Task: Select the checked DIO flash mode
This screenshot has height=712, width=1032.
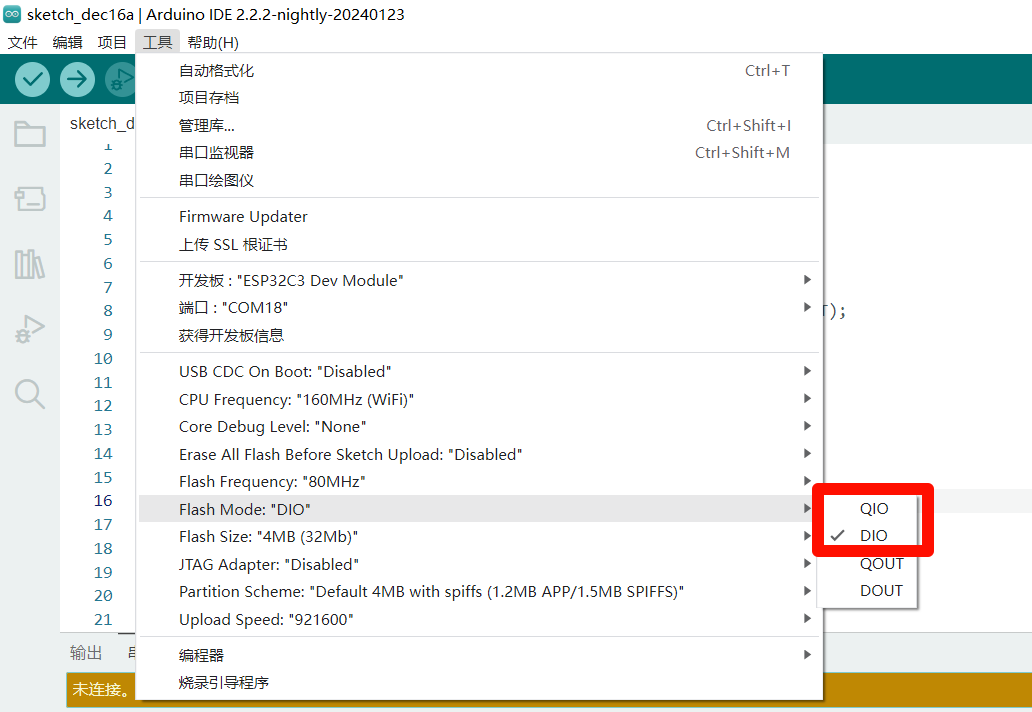Action: click(x=873, y=536)
